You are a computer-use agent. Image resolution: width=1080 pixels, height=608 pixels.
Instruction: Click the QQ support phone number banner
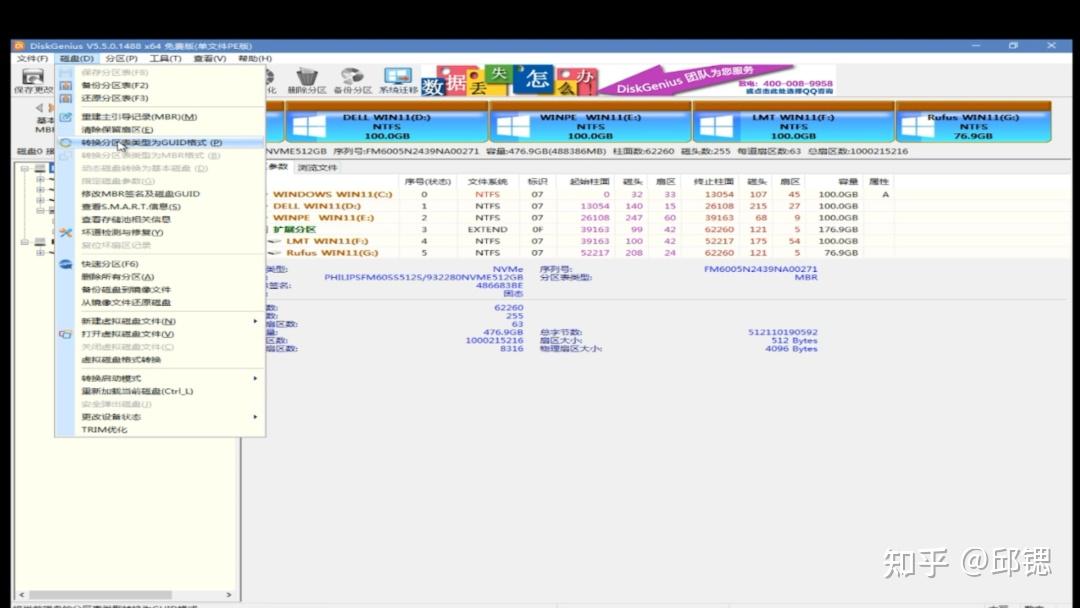[x=785, y=87]
